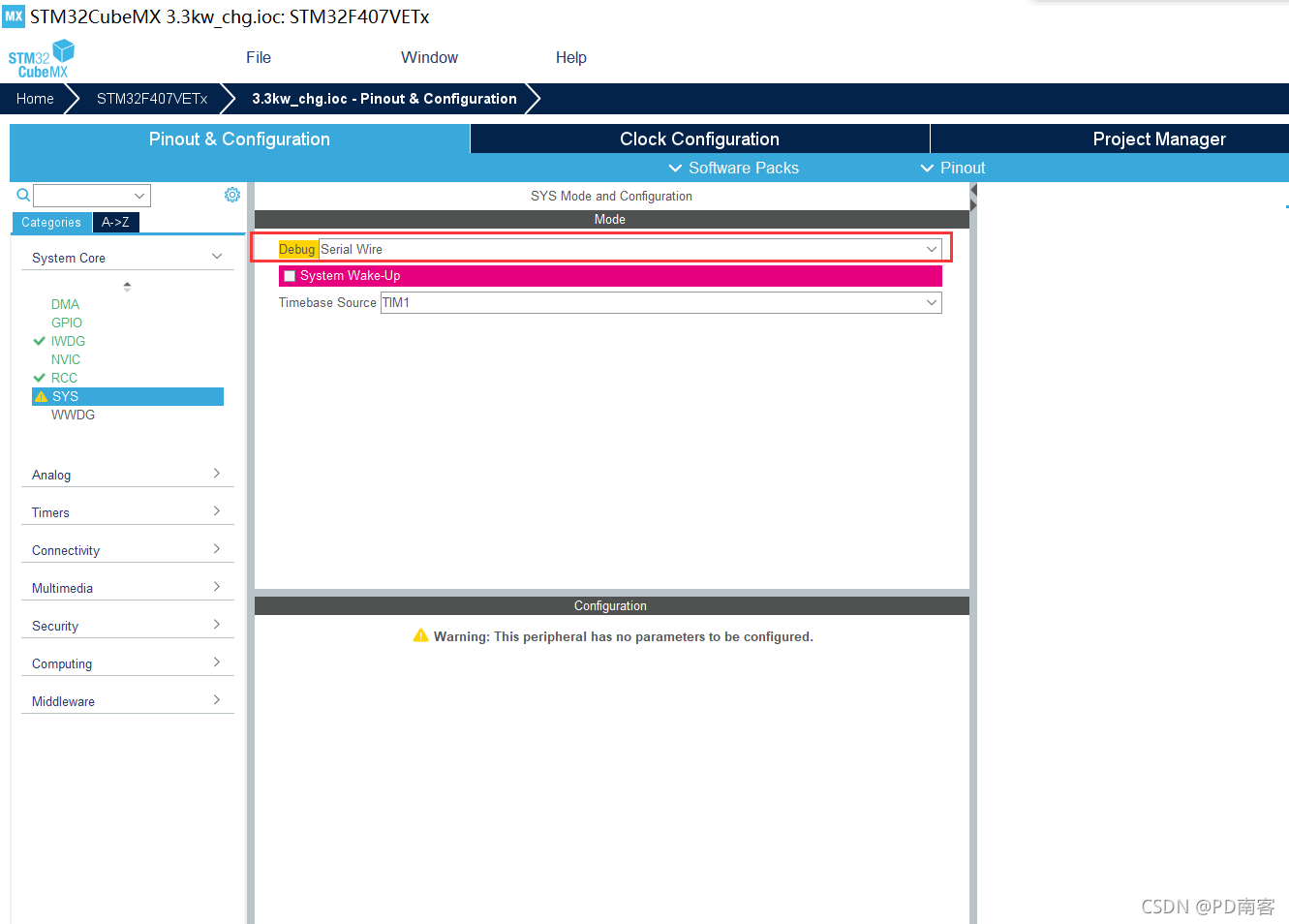Viewport: 1289px width, 924px height.
Task: Select GPIO in System Core list
Action: click(x=67, y=323)
